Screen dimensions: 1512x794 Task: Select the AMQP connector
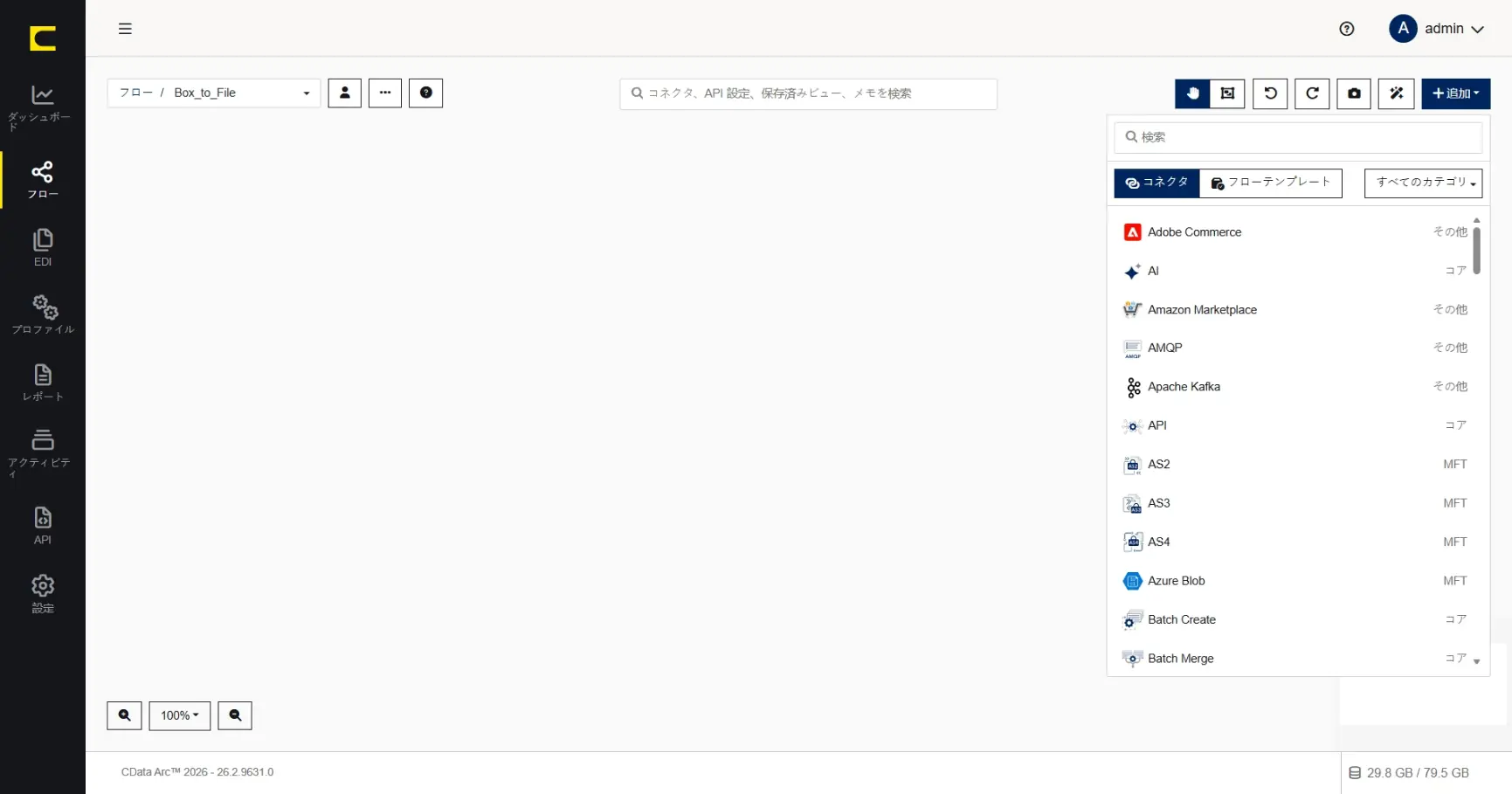[x=1295, y=348]
